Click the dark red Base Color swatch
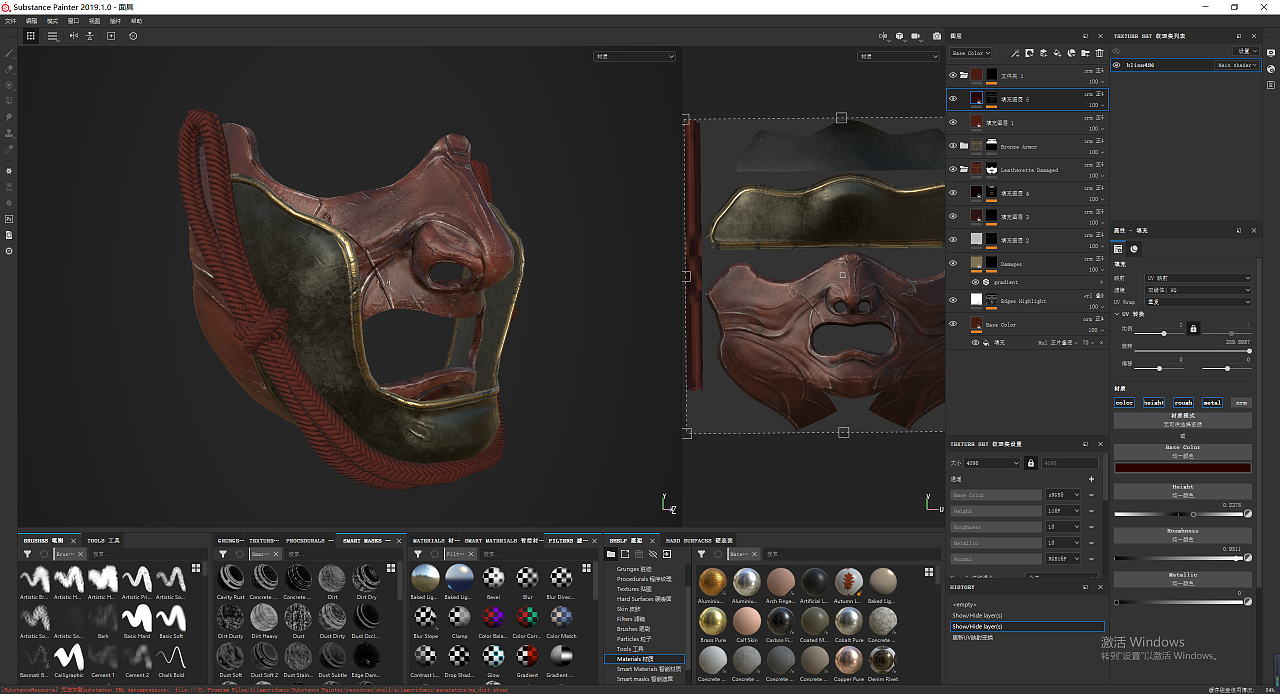 point(1182,467)
